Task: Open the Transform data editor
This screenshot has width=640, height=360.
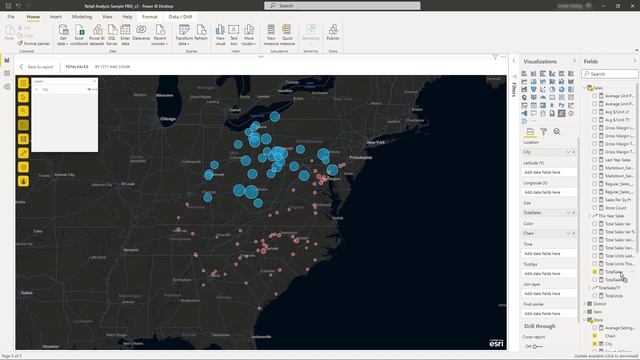Action: [x=184, y=35]
